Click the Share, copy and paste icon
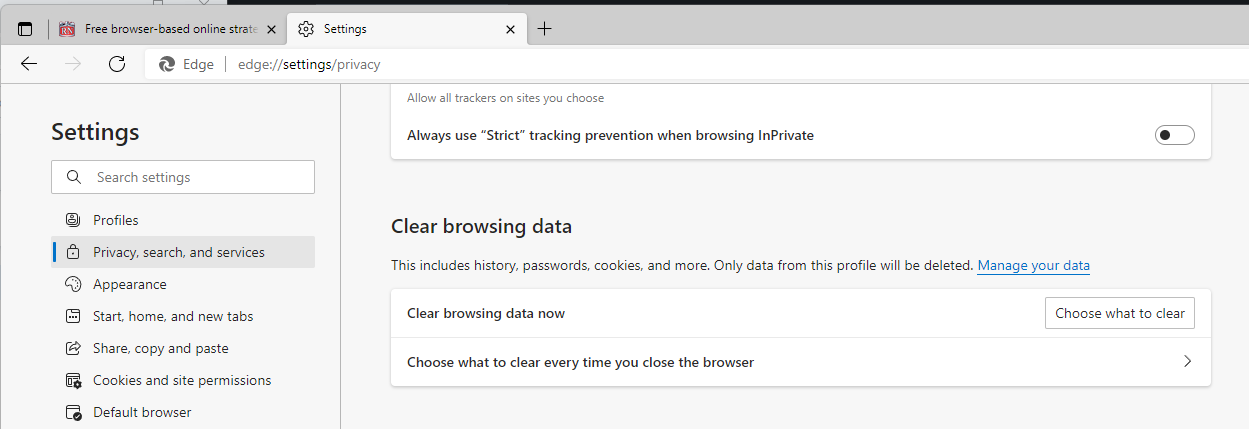 click(x=72, y=348)
